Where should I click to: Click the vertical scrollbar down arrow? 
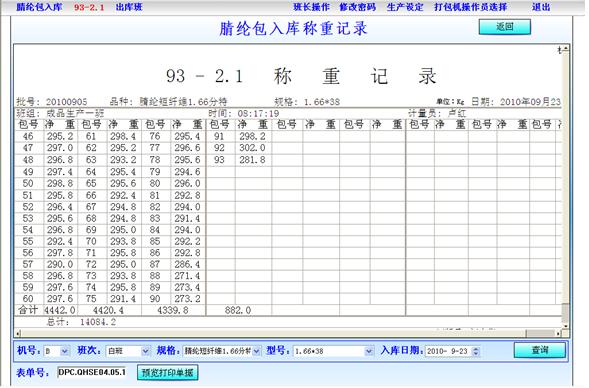click(x=565, y=327)
